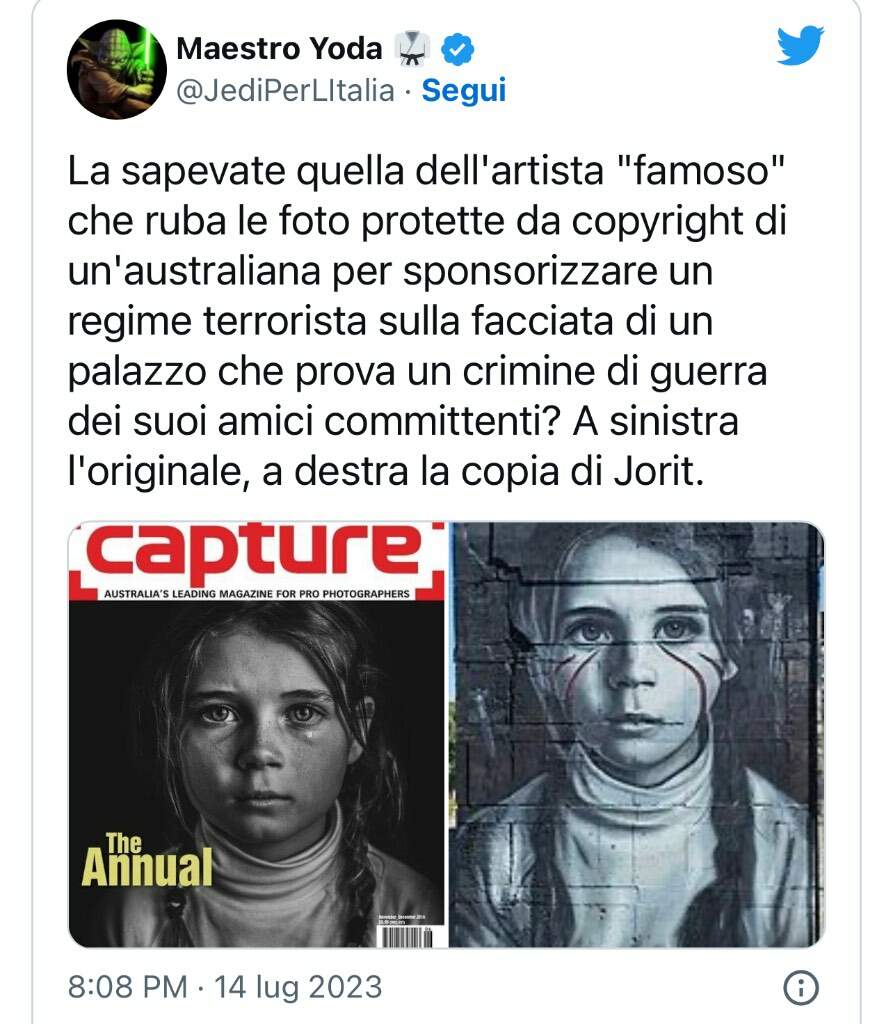Open the Twitter bird logo link
Screen dimensions: 893x1024
800,45
